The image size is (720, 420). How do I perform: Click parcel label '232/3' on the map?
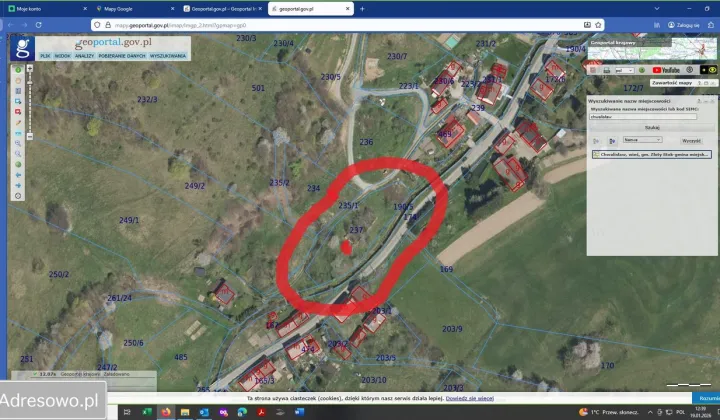tap(147, 100)
